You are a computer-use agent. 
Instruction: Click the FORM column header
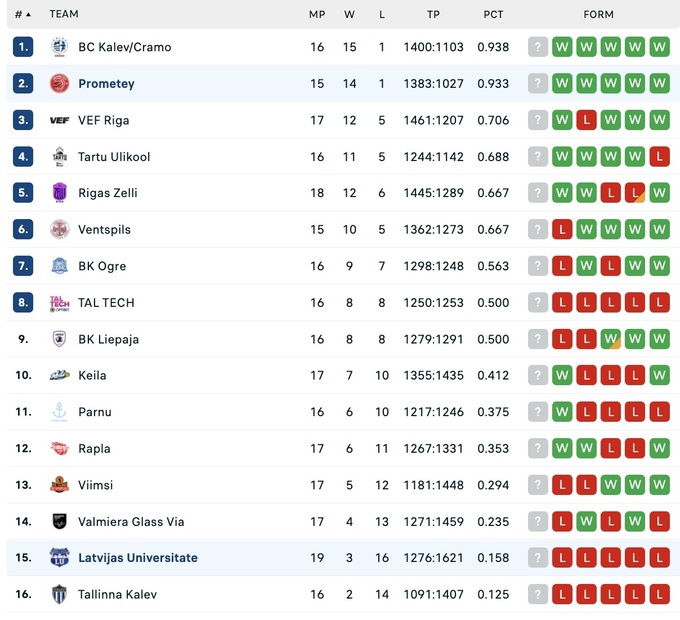tap(598, 15)
